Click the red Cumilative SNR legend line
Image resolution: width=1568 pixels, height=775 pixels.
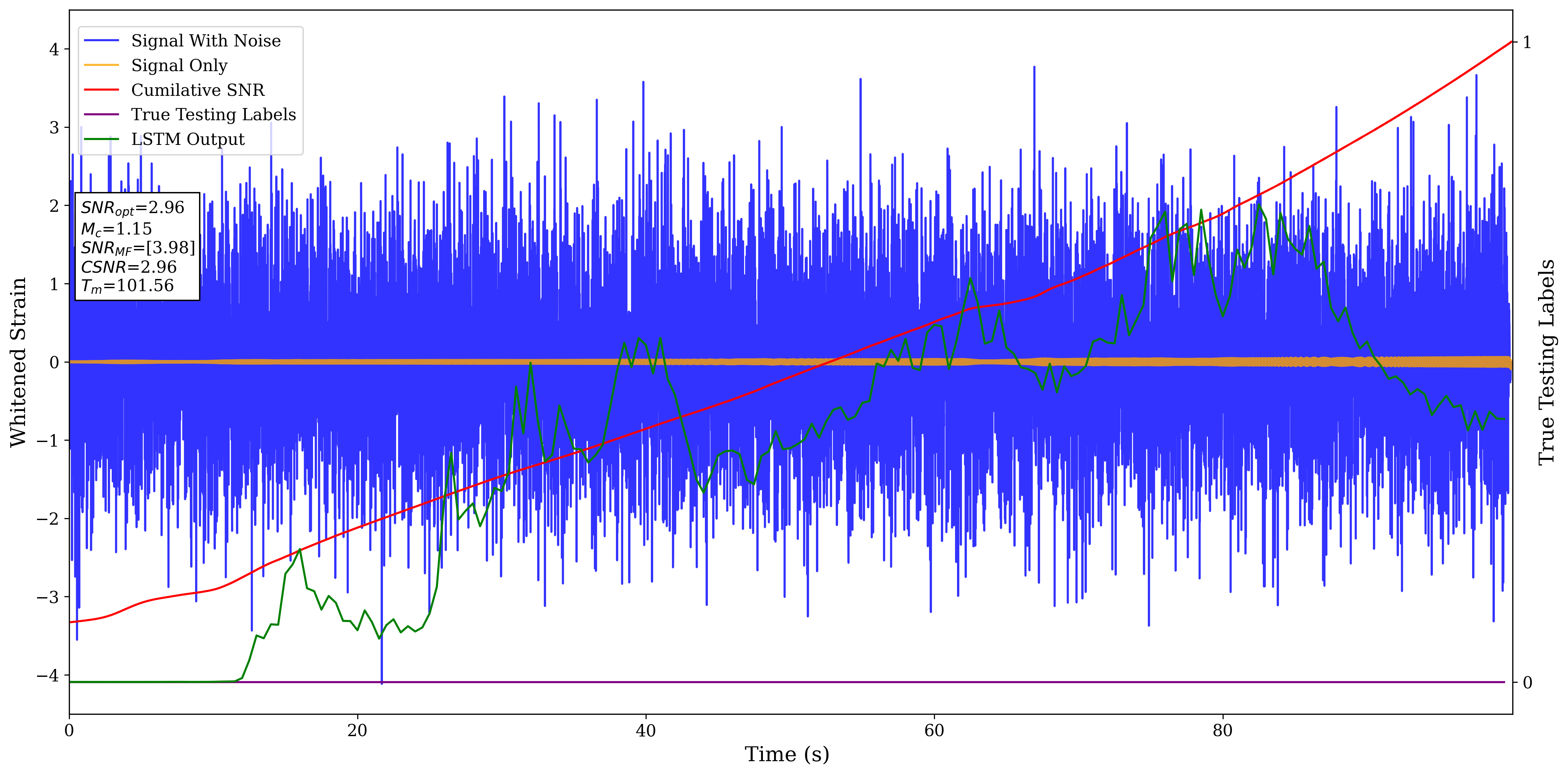click(101, 90)
